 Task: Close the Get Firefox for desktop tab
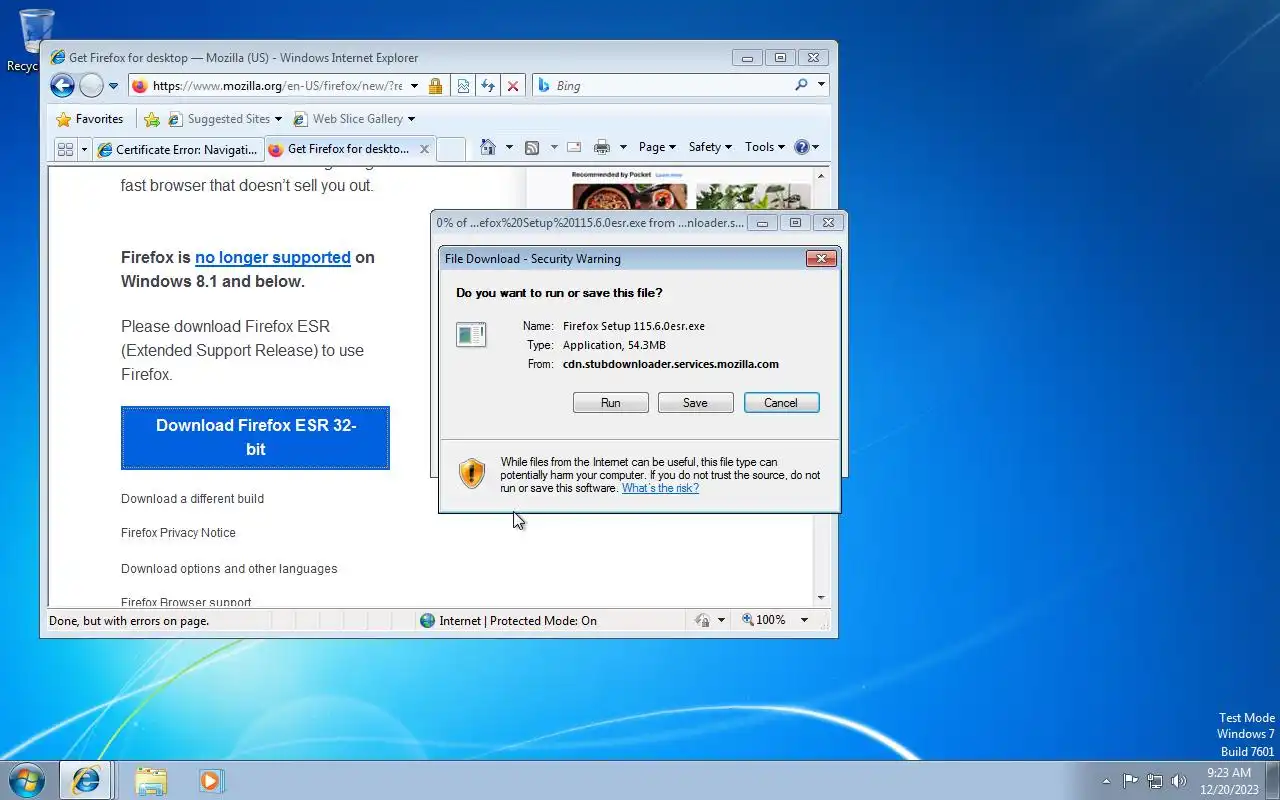[424, 149]
